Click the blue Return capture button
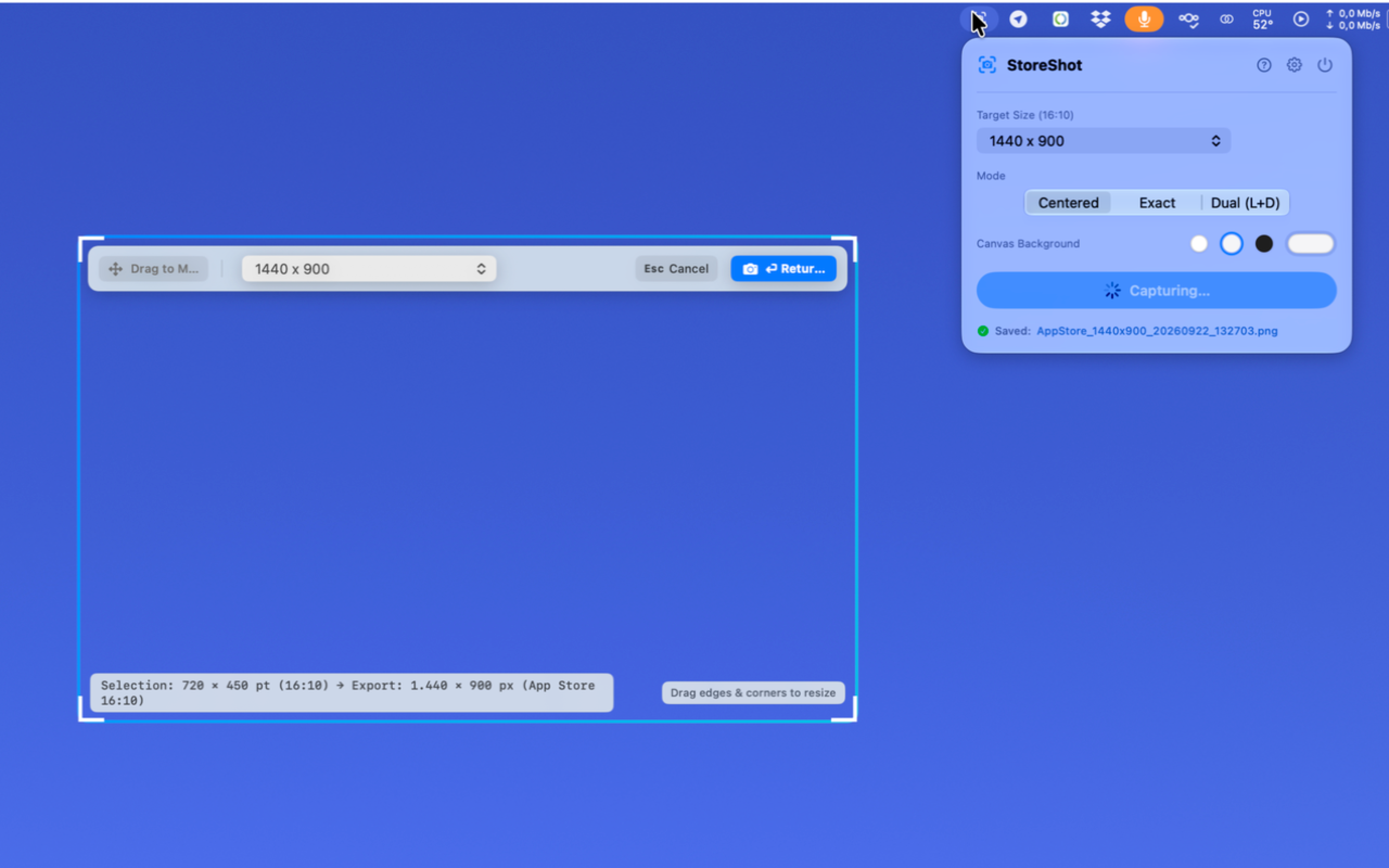This screenshot has height=868, width=1389. (783, 269)
